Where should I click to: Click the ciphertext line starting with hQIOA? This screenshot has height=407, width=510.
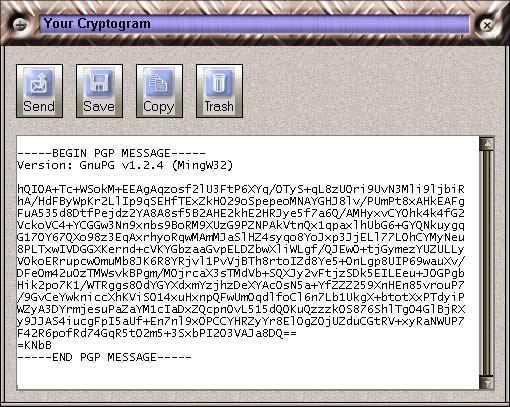pos(241,189)
